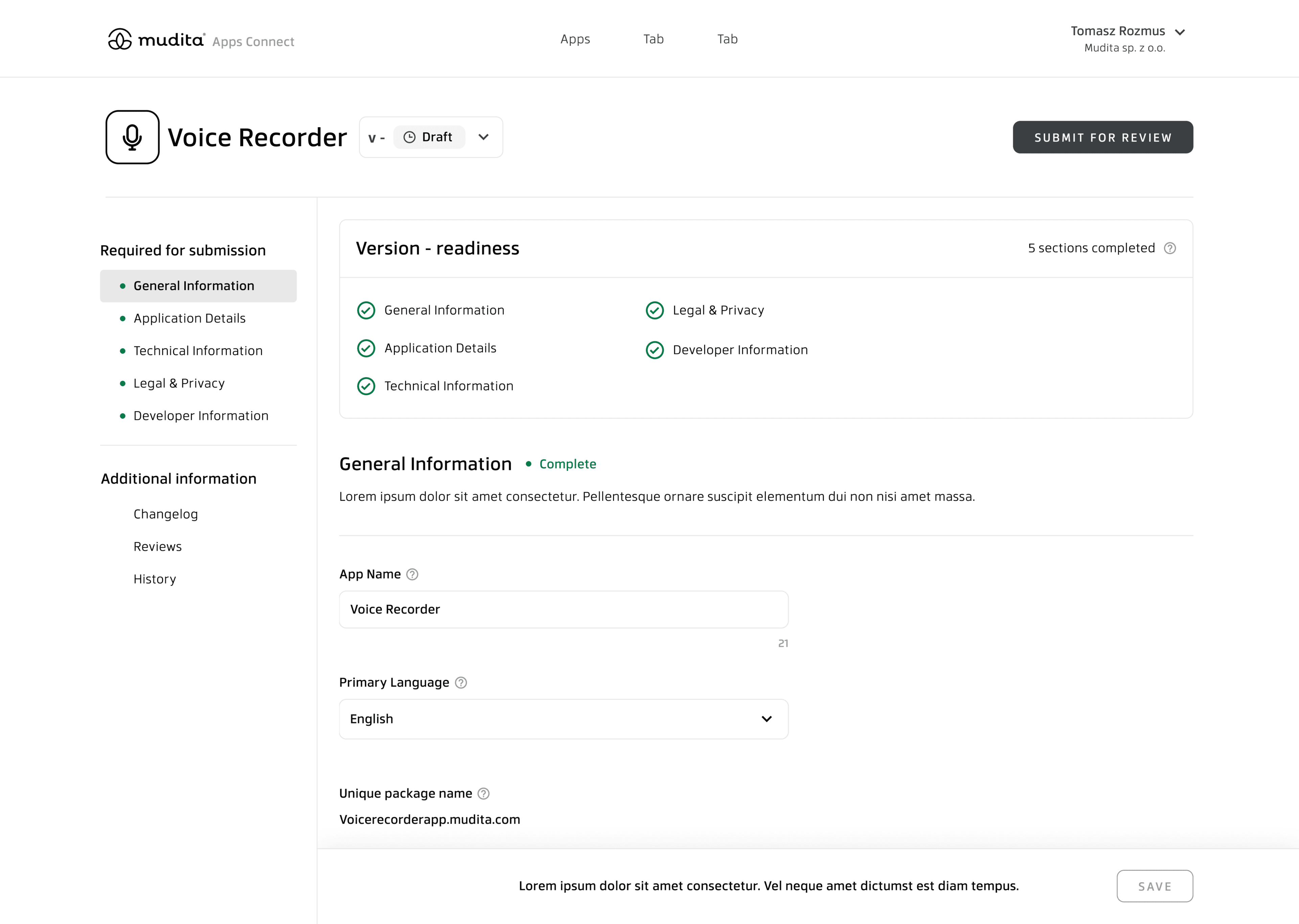Click the Mudita sp. z o.o. company name
1299x924 pixels.
pyautogui.click(x=1124, y=48)
